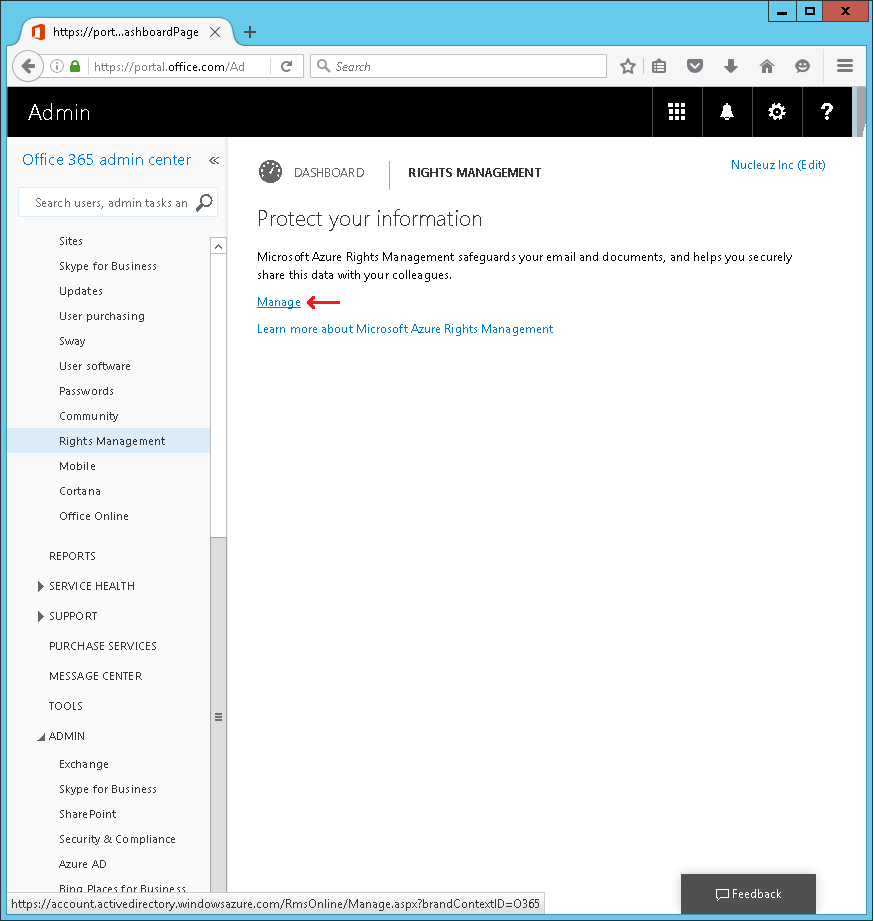This screenshot has width=873, height=921.
Task: Expand the Support section
Action: tap(41, 616)
